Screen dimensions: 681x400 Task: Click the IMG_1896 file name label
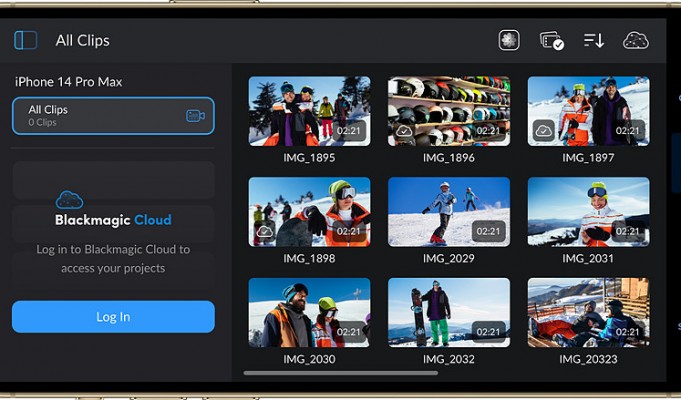tap(449, 158)
